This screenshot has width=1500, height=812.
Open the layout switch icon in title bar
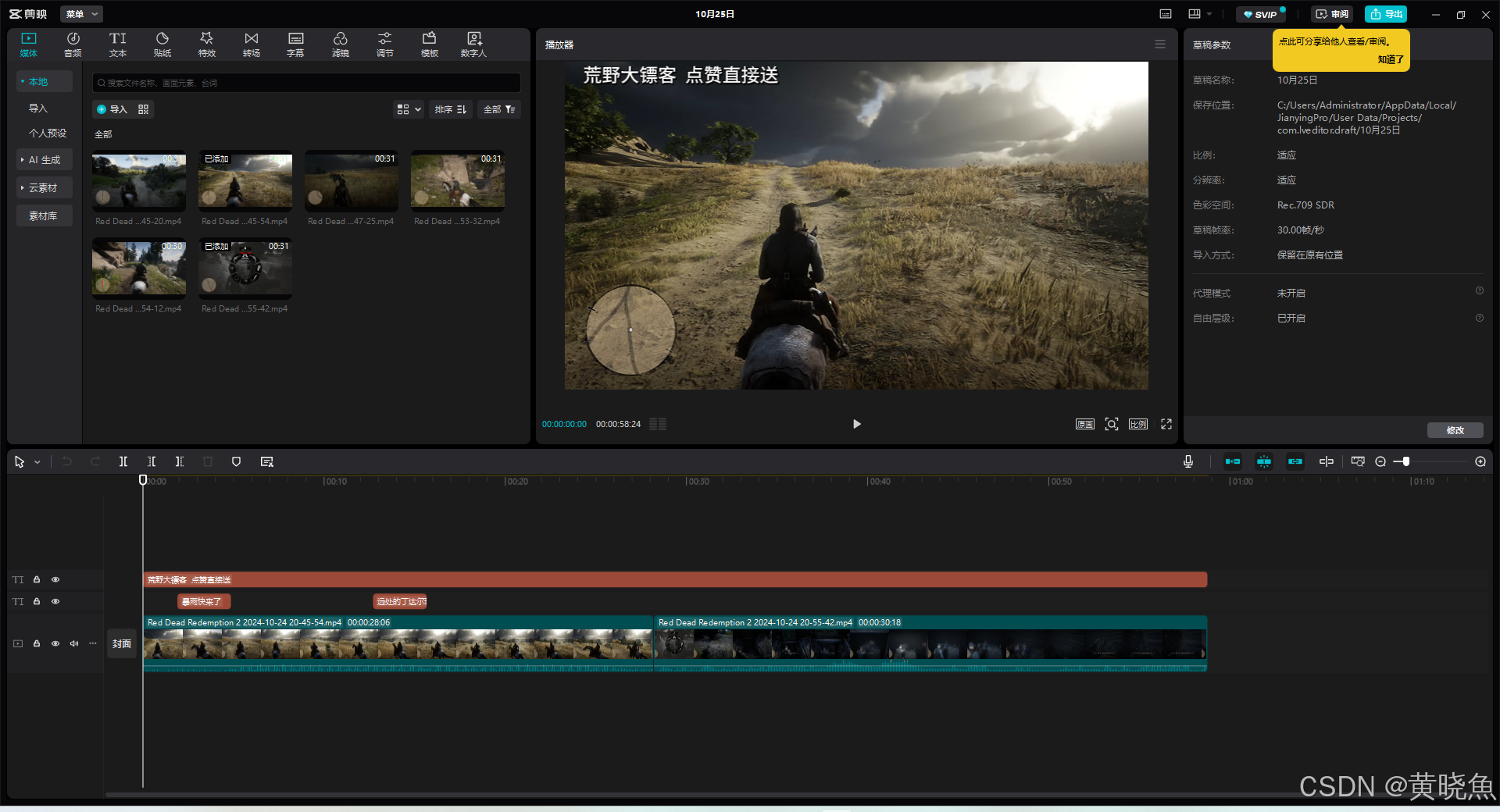1194,14
